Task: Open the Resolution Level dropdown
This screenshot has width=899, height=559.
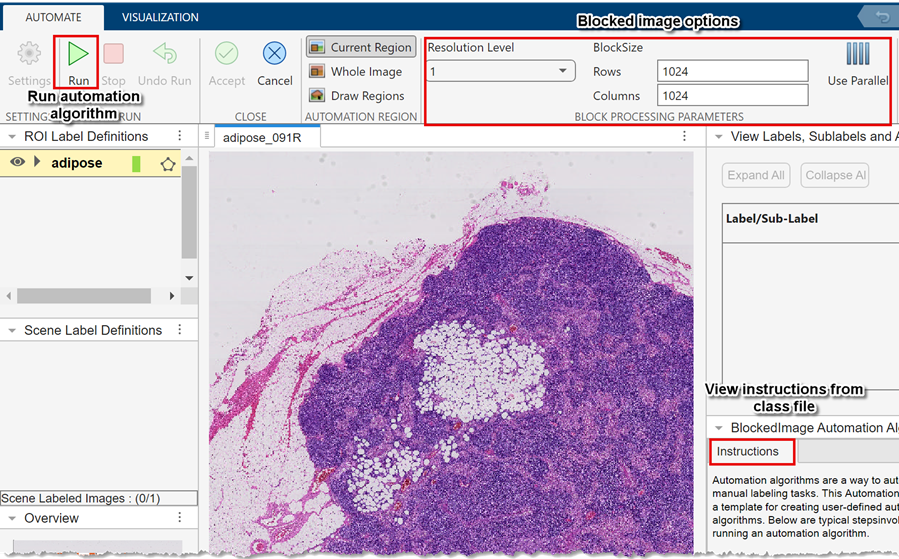Action: tap(500, 71)
